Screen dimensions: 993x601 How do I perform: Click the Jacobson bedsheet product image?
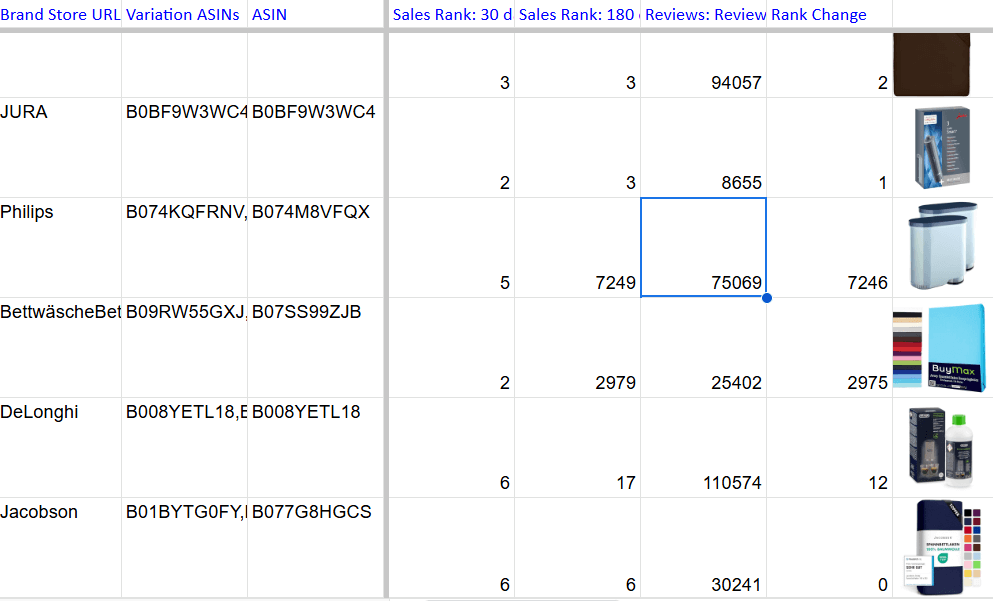pos(942,547)
